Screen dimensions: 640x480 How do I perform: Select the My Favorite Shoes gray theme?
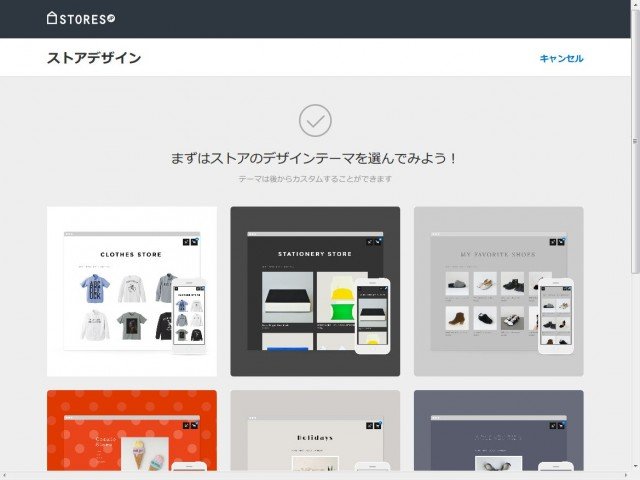pos(499,291)
